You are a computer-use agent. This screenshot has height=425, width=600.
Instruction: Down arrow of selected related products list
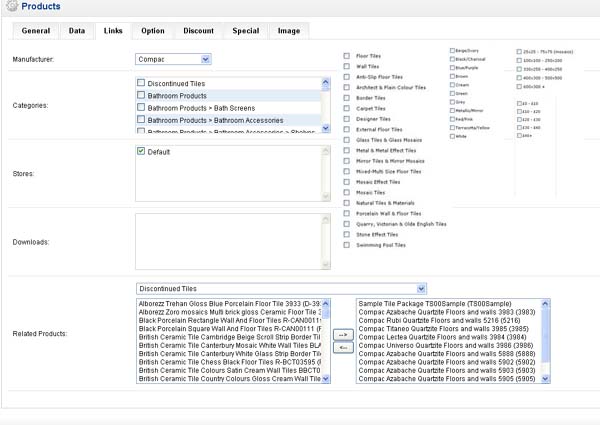(x=545, y=379)
